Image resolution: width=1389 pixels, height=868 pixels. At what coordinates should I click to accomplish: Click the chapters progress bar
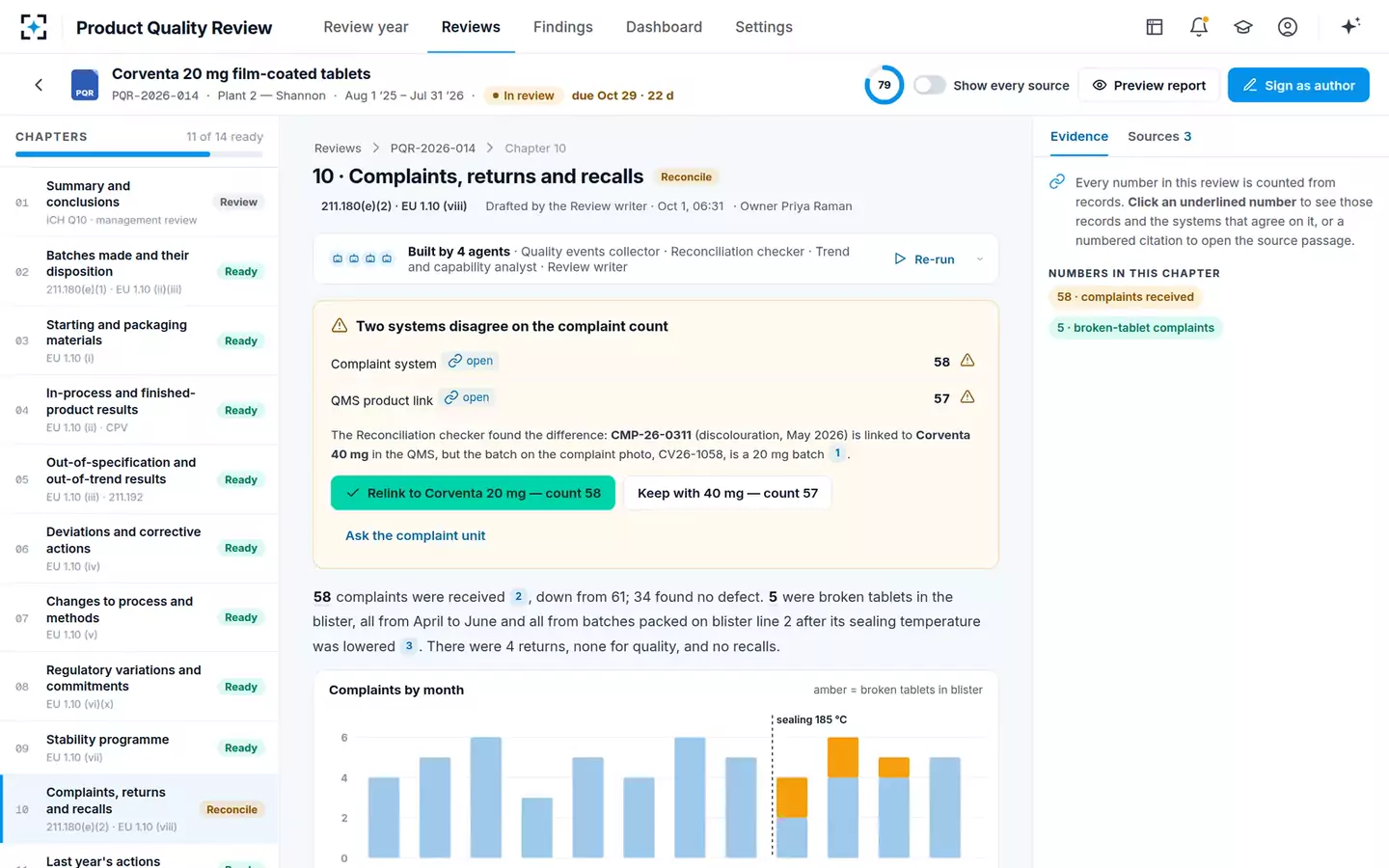coord(139,154)
